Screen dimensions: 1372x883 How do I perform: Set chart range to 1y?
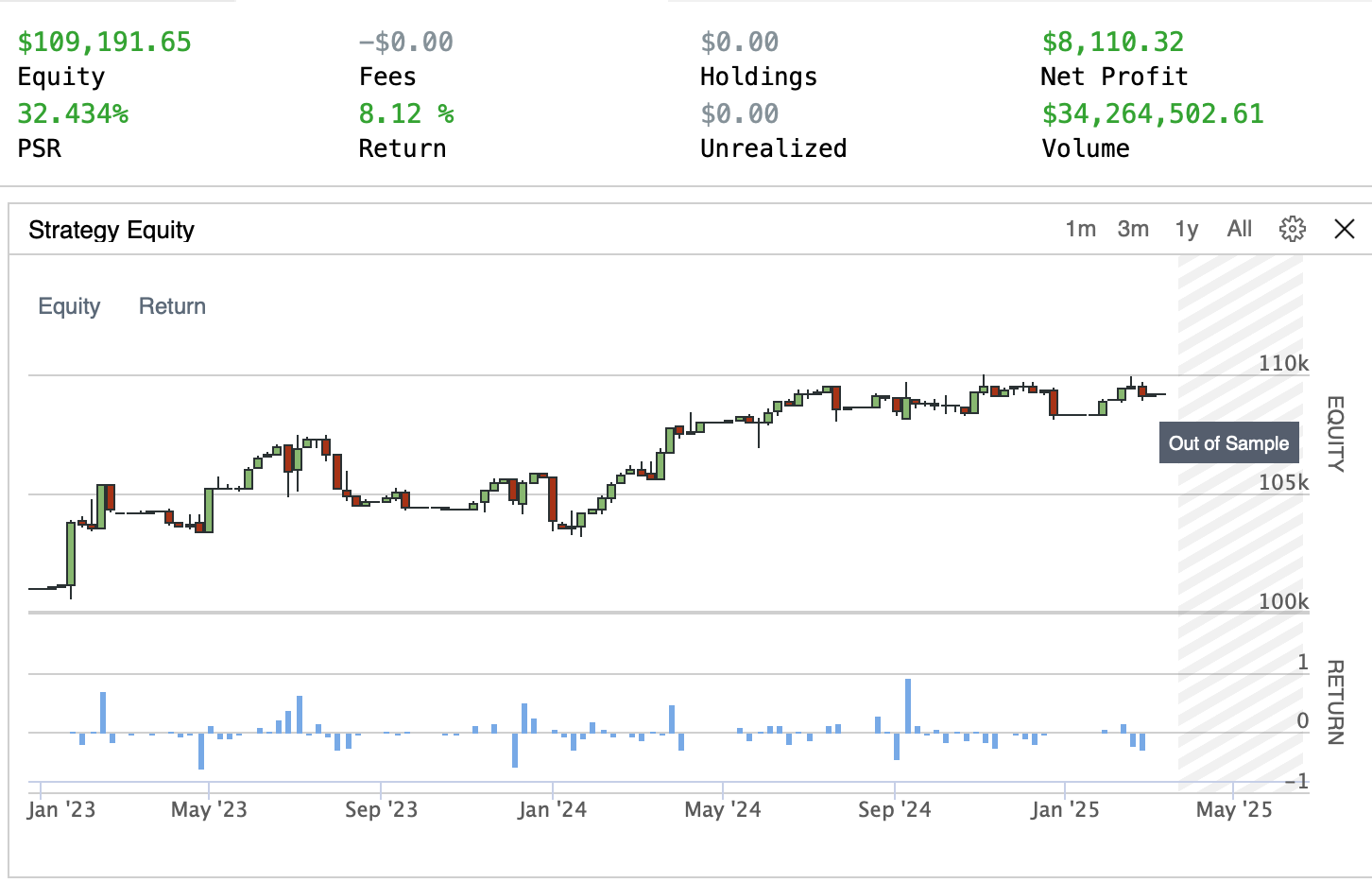tap(1187, 230)
